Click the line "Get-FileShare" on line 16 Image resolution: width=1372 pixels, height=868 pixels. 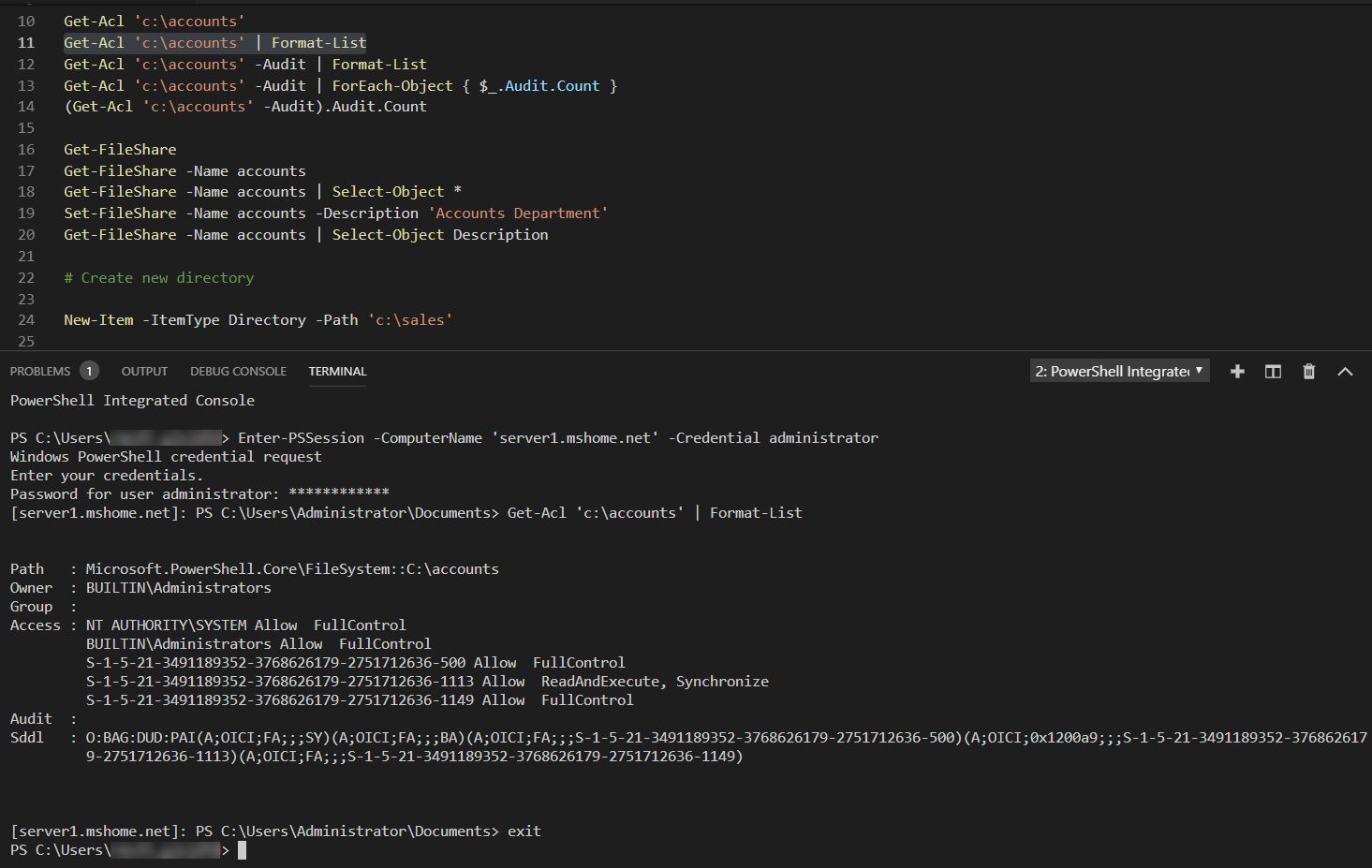pyautogui.click(x=120, y=150)
